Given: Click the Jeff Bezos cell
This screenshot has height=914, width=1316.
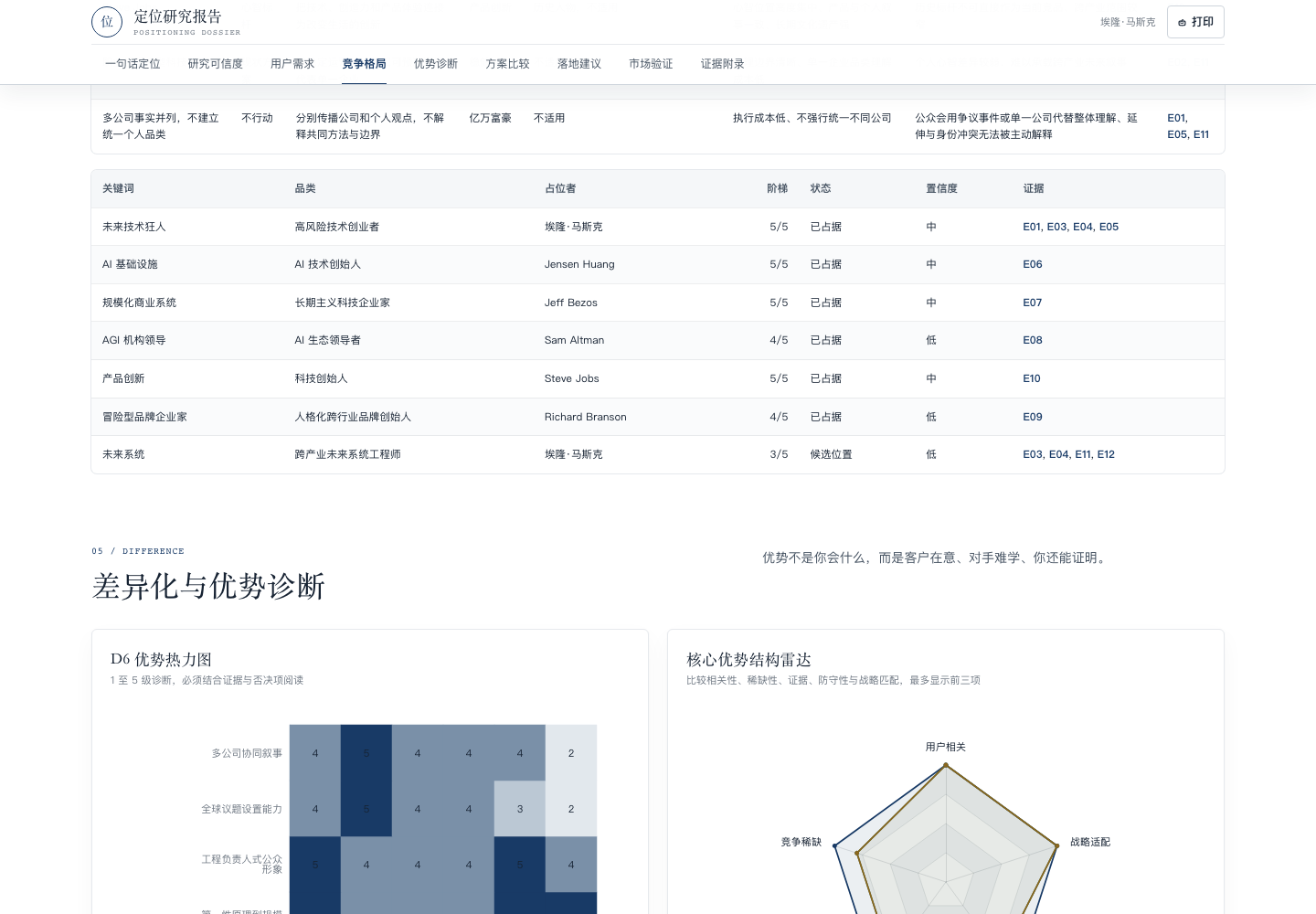Looking at the screenshot, I should (571, 303).
